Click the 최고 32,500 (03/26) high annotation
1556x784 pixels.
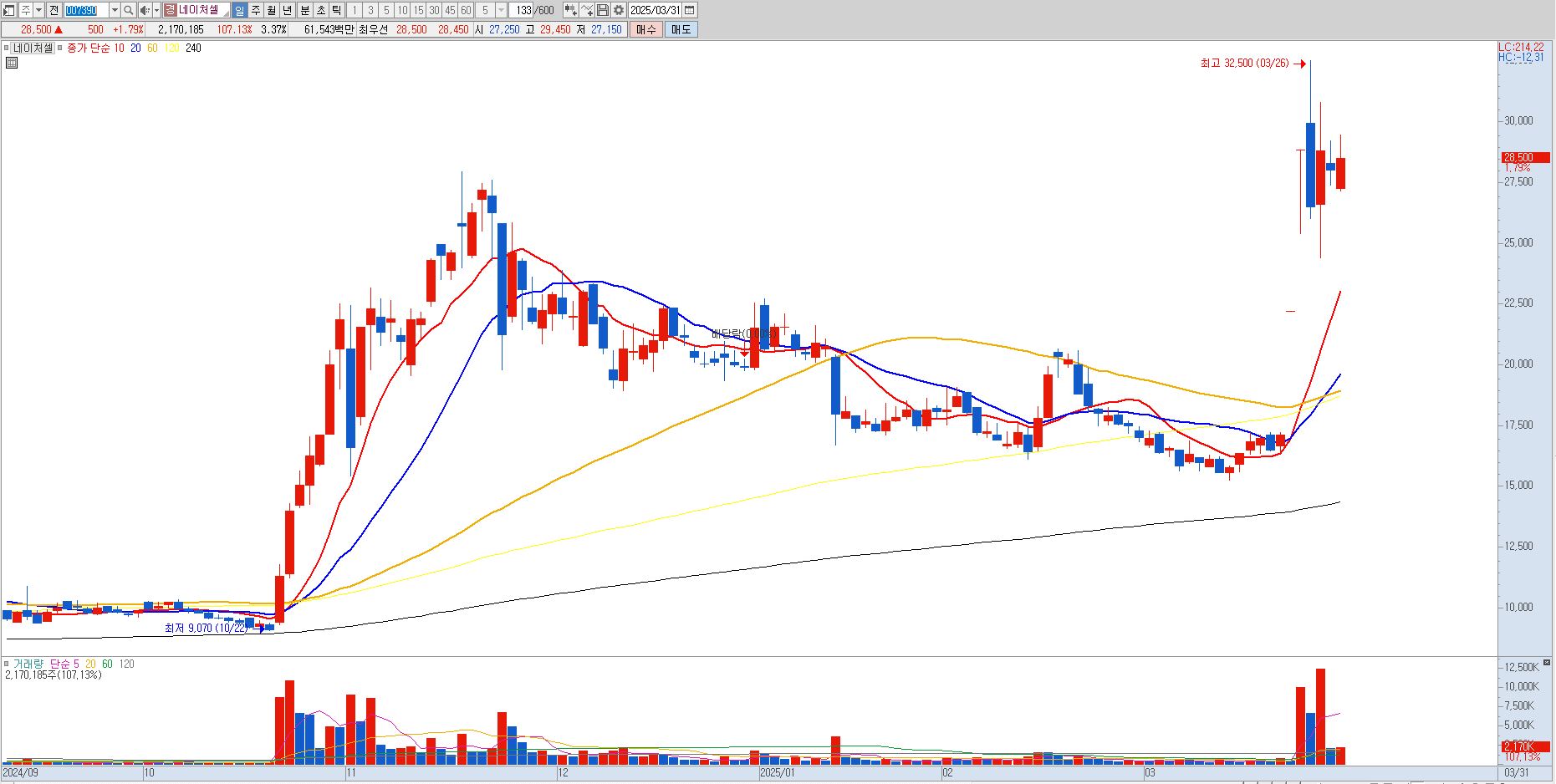click(x=1244, y=64)
